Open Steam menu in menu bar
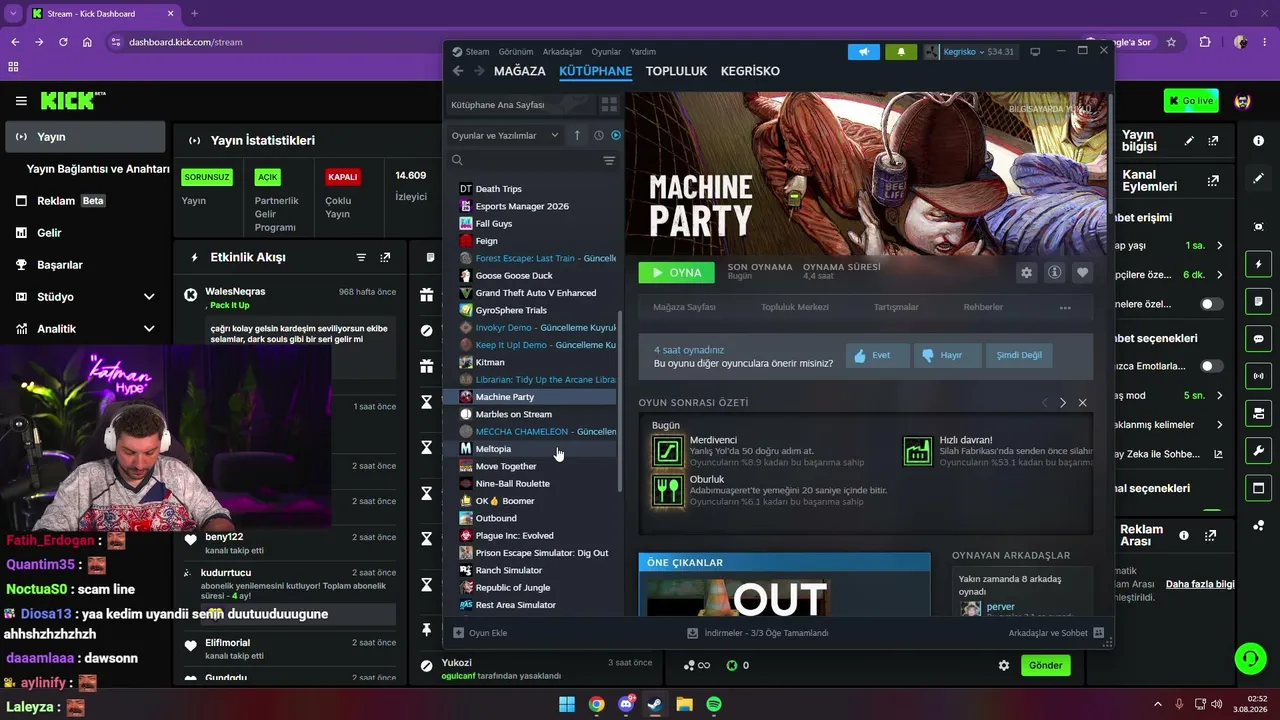 477,52
